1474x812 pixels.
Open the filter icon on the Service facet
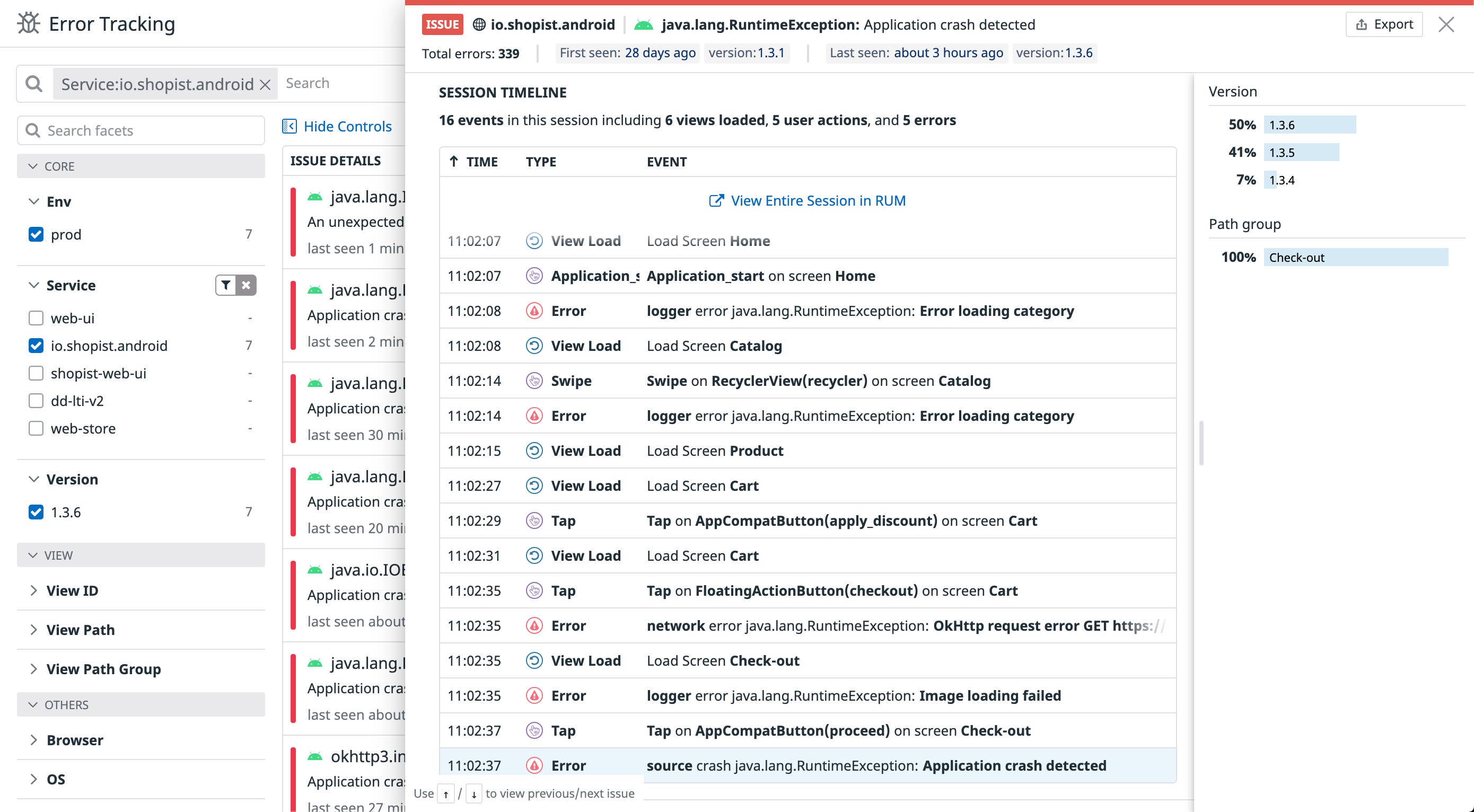pyautogui.click(x=226, y=285)
